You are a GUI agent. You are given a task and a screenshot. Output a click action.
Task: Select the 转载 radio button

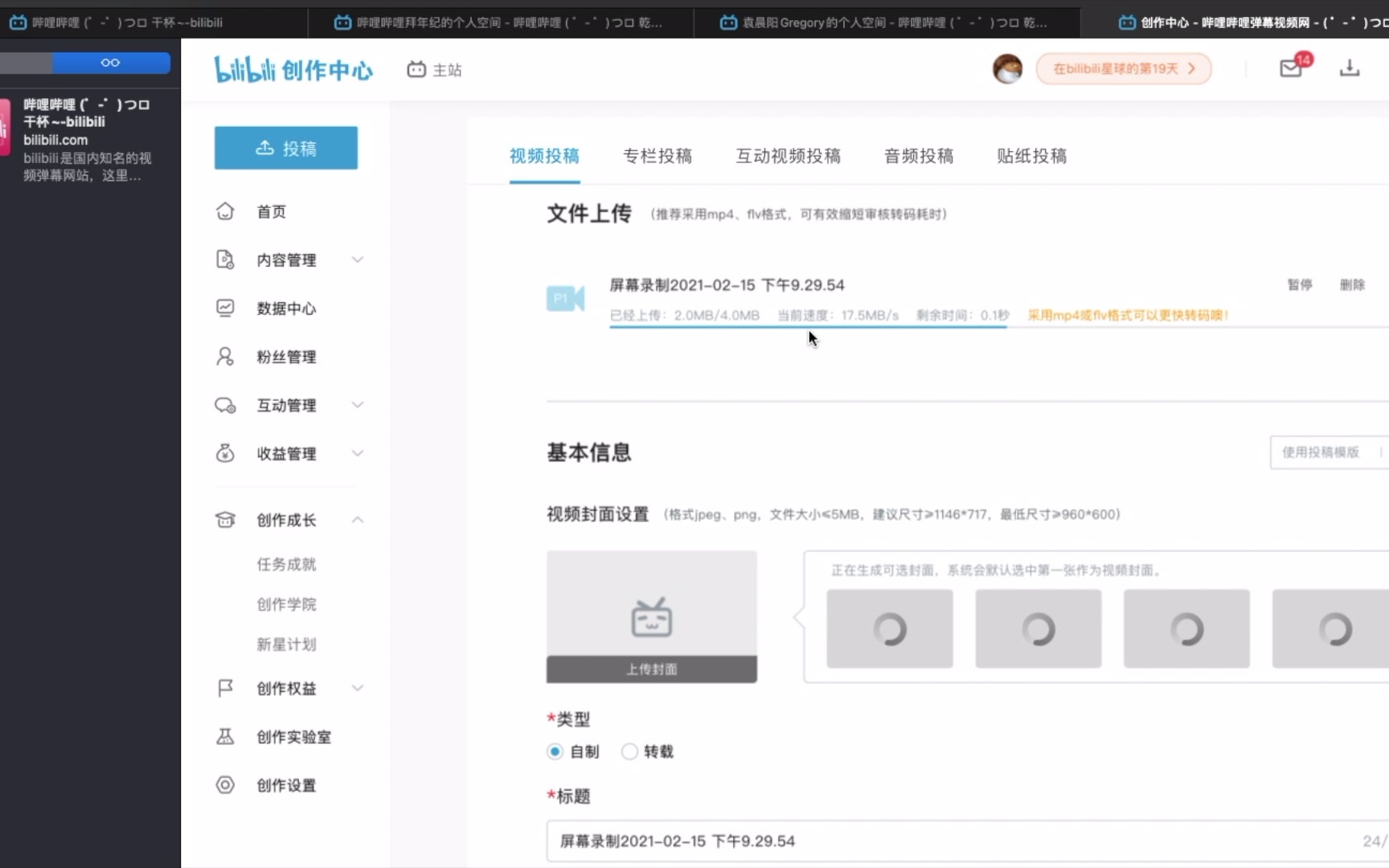pos(629,751)
